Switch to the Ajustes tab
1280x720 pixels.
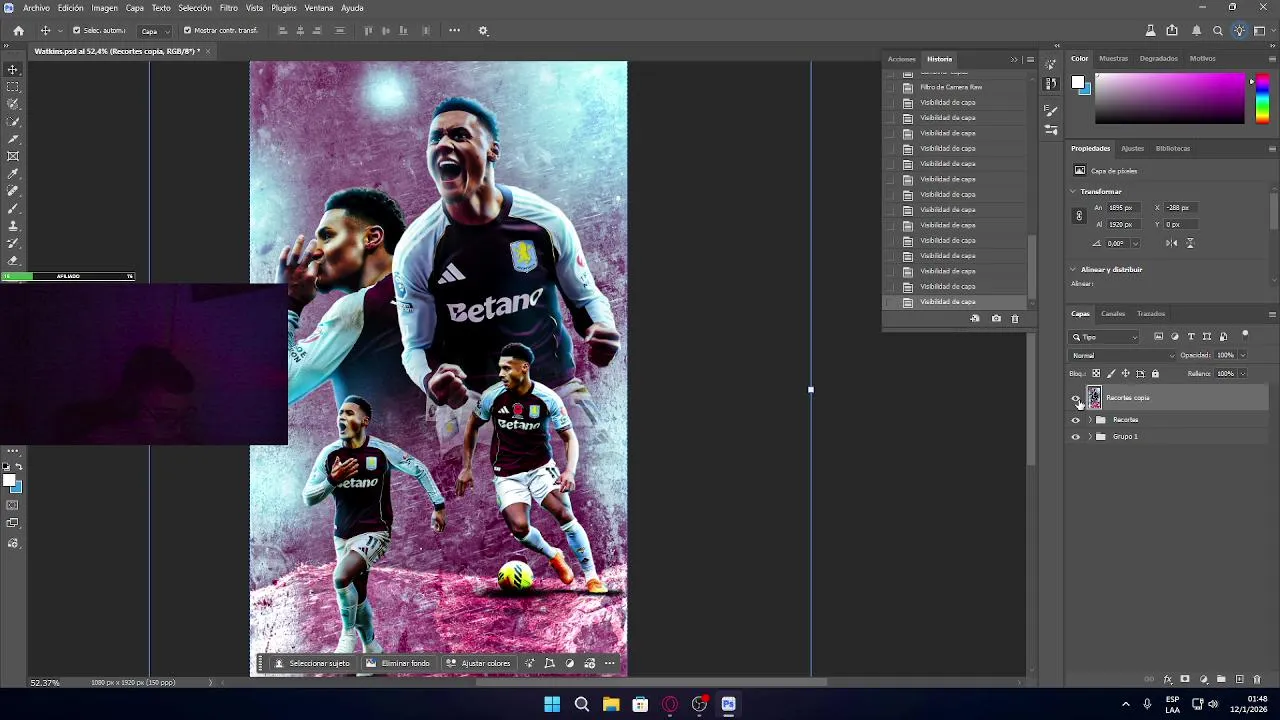(x=1132, y=148)
